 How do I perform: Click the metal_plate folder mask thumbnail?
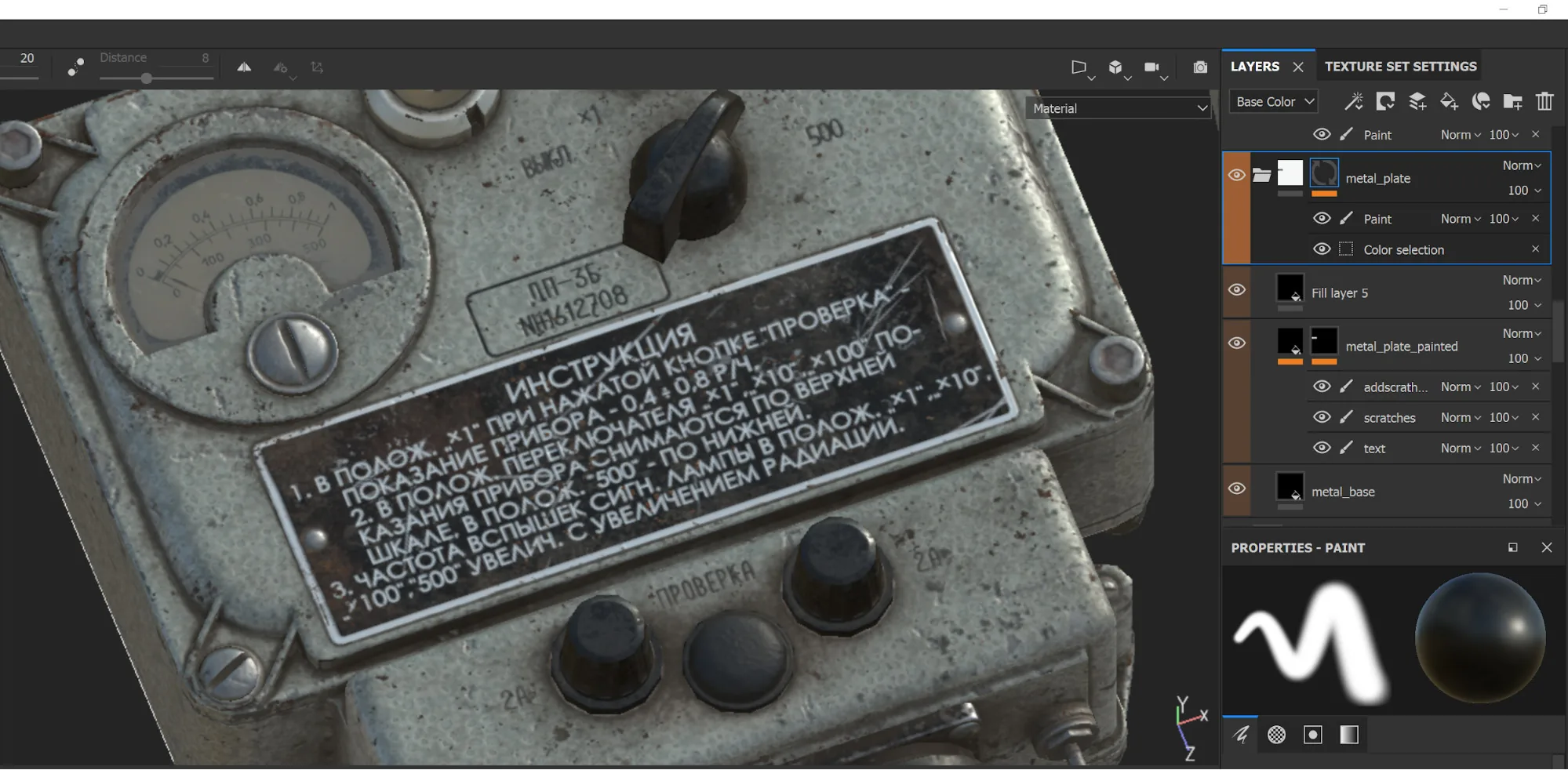coord(1324,173)
